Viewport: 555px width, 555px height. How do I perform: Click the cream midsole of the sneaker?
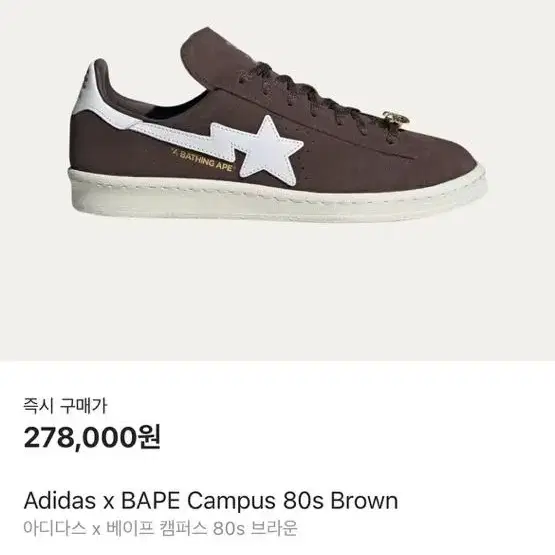click(276, 196)
